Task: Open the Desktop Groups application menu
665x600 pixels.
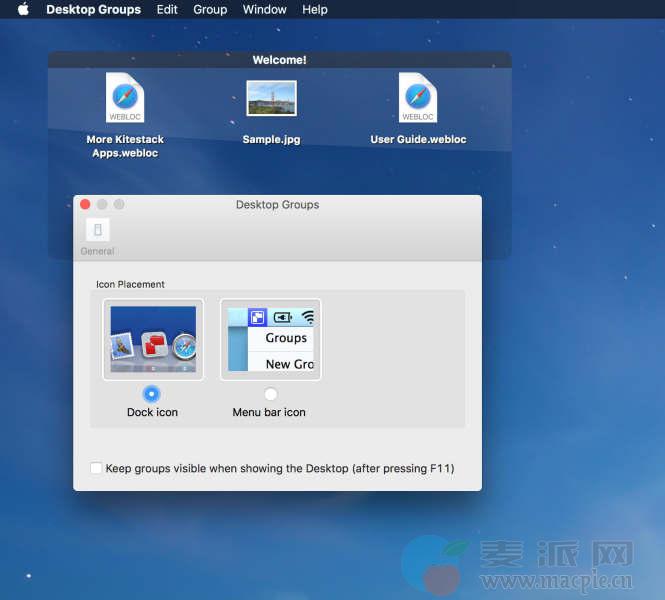Action: click(x=93, y=10)
